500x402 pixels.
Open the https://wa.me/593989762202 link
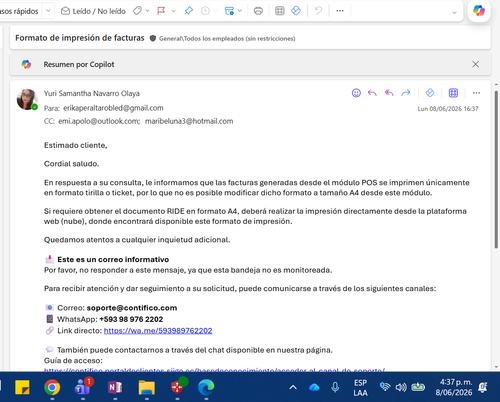point(158,331)
